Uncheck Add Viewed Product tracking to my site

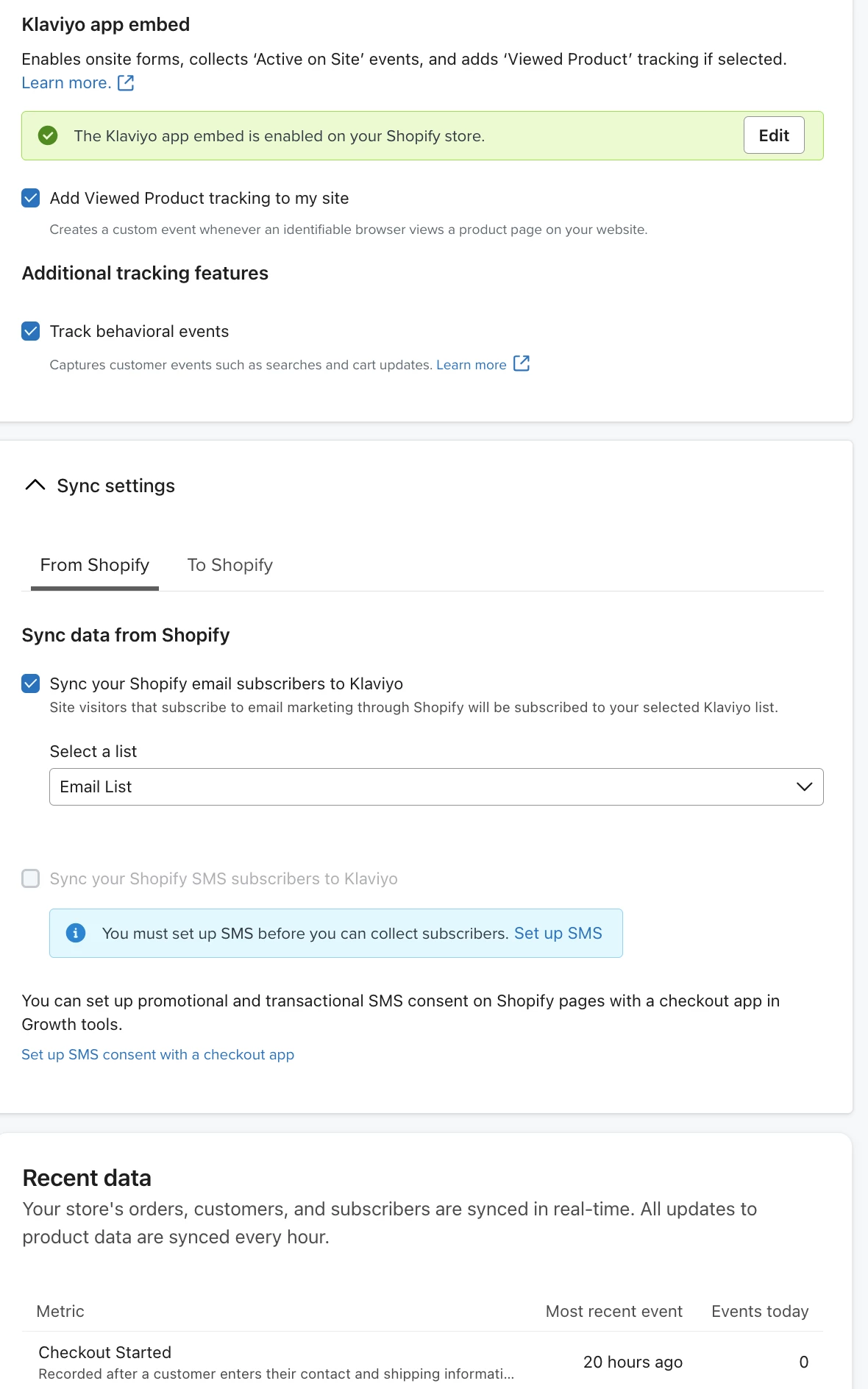[x=31, y=198]
